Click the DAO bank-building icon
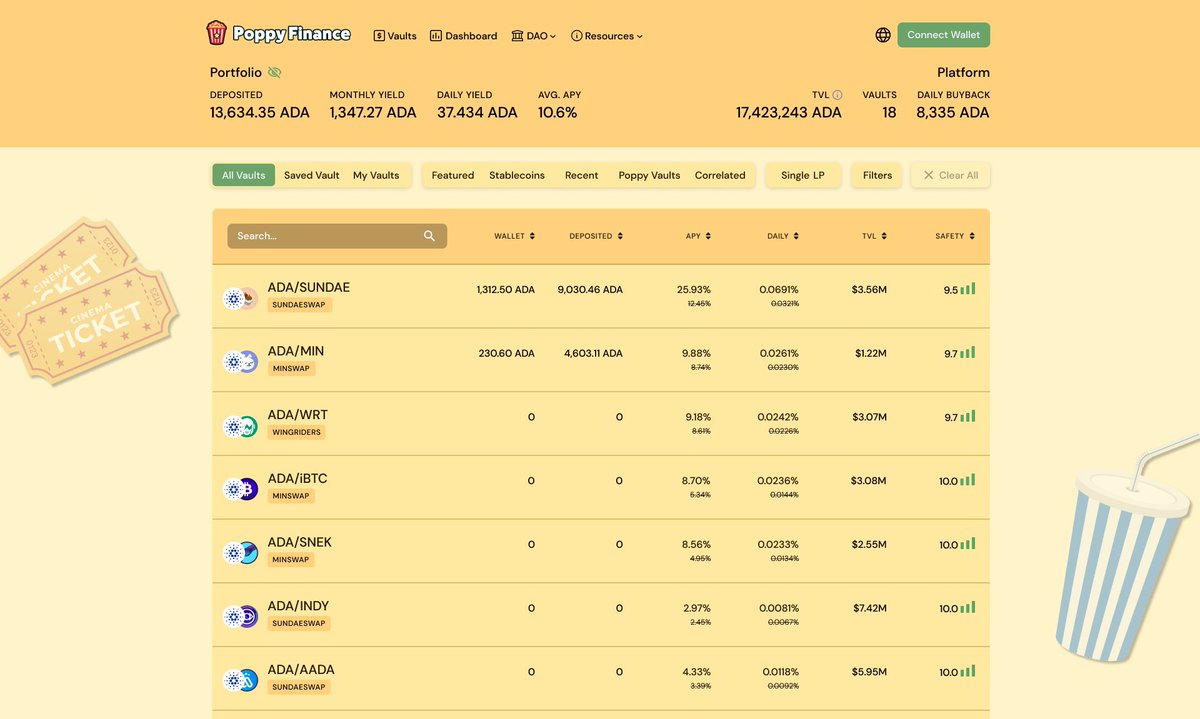1200x719 pixels. pos(517,35)
